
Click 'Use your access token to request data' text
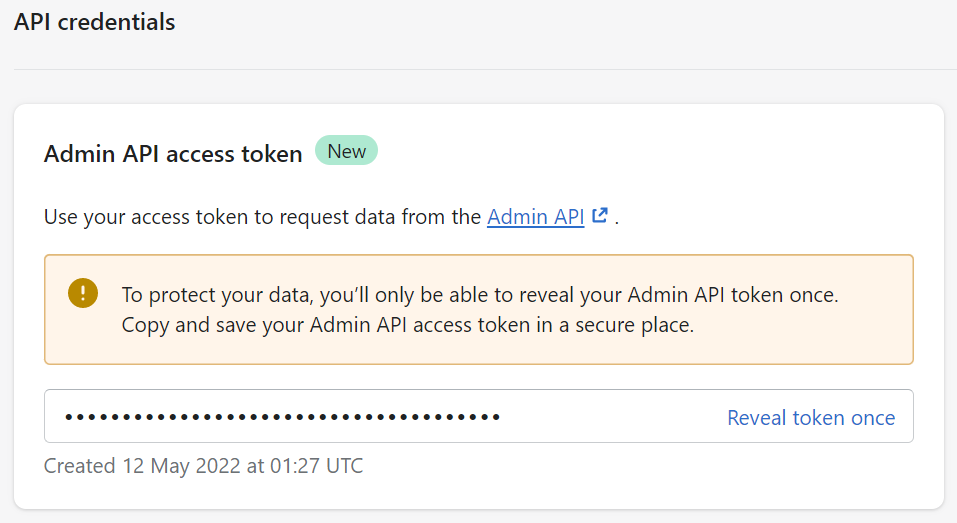262,217
